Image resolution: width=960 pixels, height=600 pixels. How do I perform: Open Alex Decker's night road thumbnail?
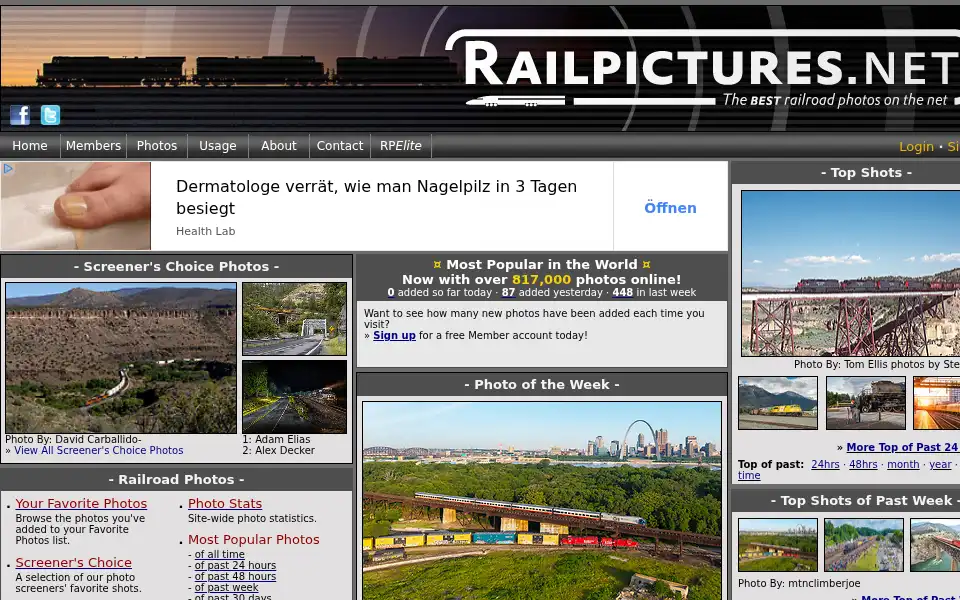click(294, 397)
